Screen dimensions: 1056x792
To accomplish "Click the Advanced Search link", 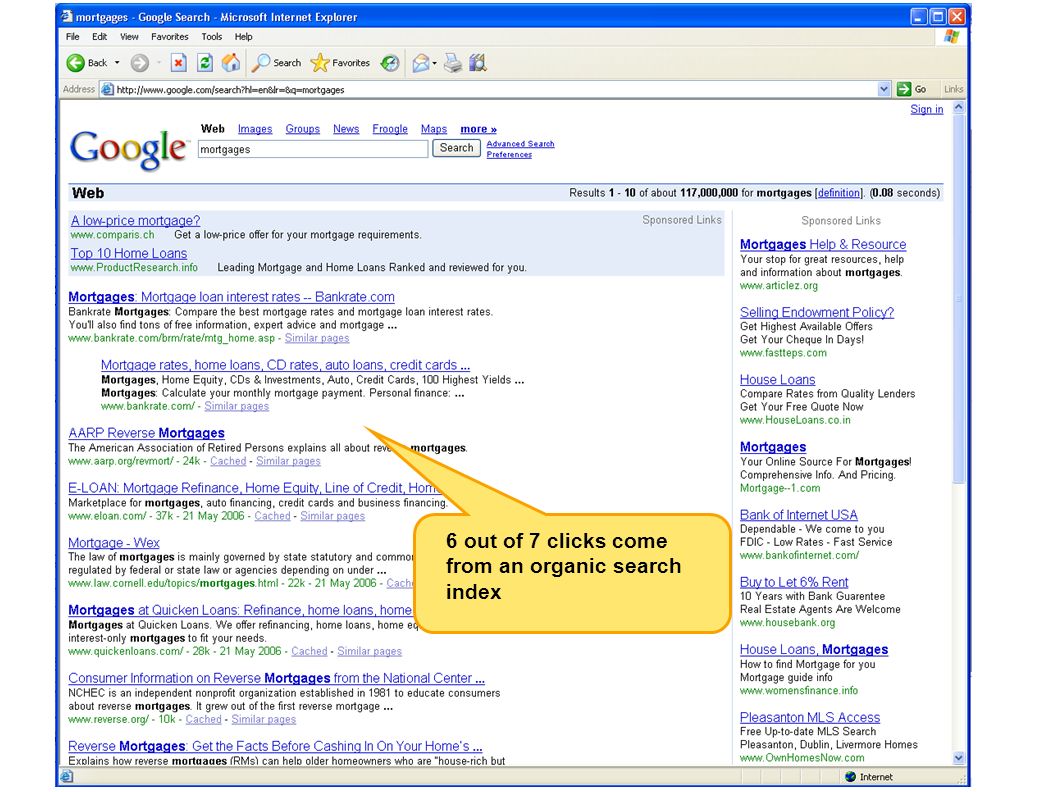I will pos(521,143).
